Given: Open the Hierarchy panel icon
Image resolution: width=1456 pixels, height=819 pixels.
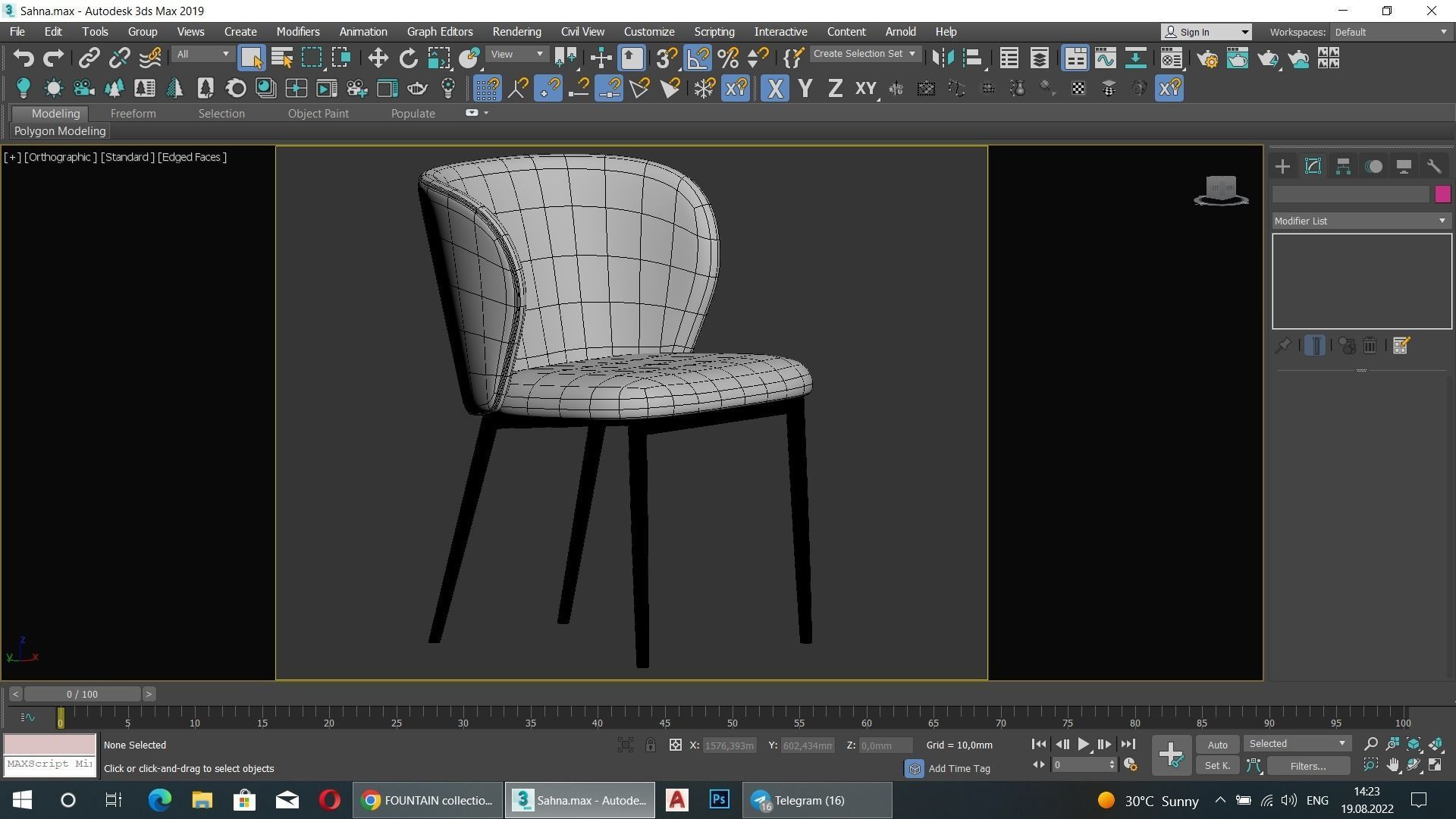Looking at the screenshot, I should tap(1343, 167).
